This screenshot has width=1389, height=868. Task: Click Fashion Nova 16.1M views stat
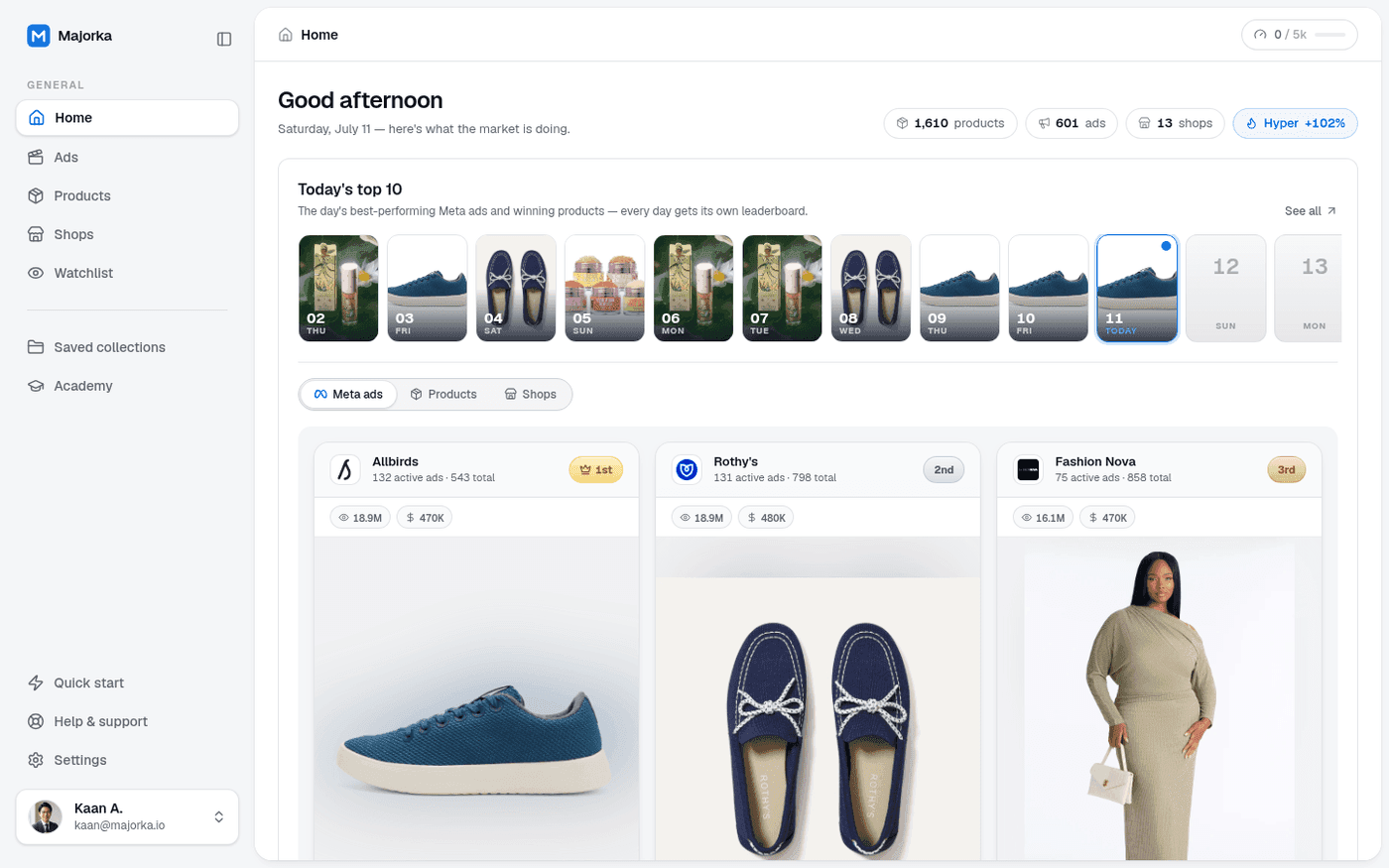pyautogui.click(x=1043, y=518)
